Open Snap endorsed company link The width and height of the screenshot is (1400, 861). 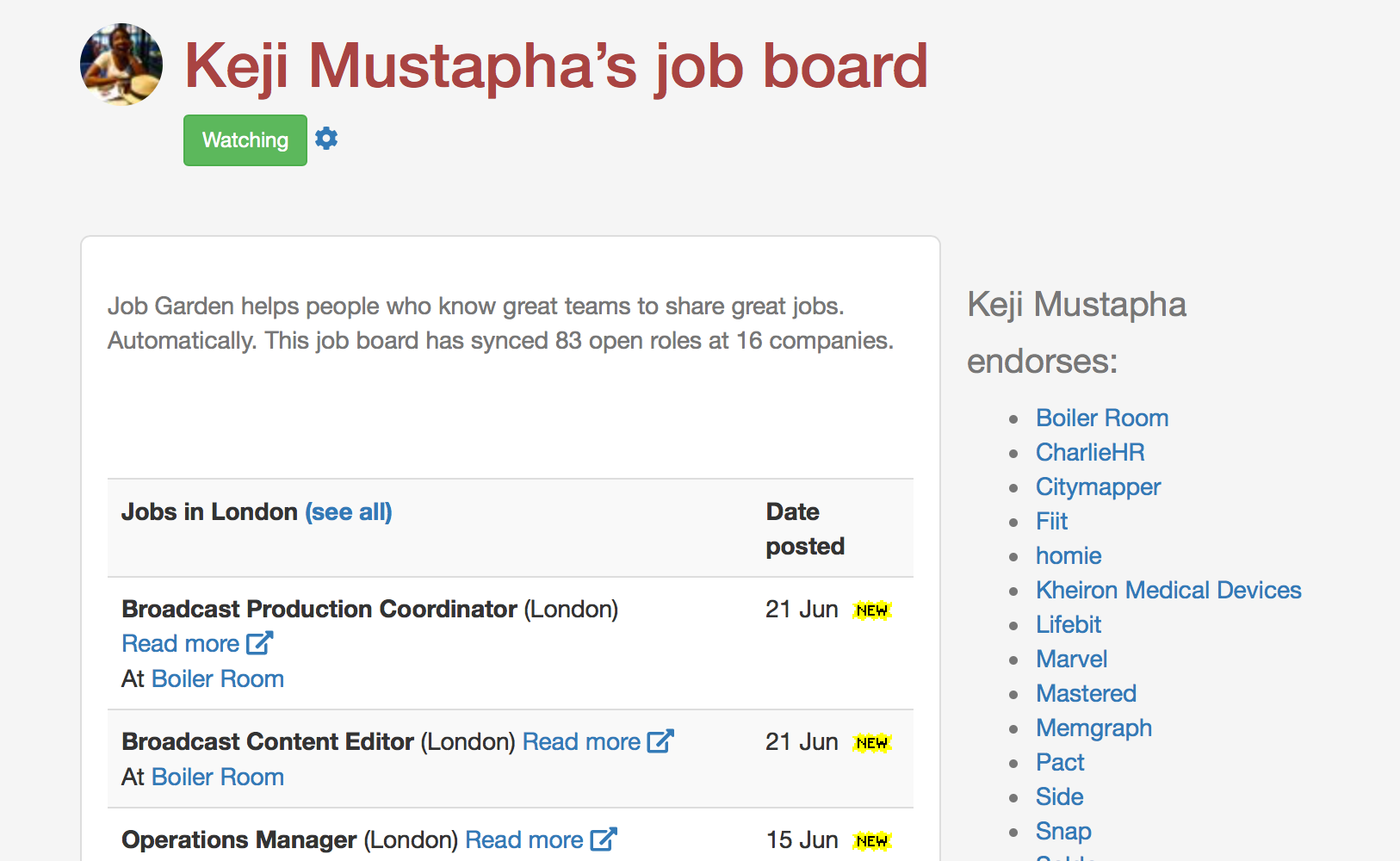1063,832
